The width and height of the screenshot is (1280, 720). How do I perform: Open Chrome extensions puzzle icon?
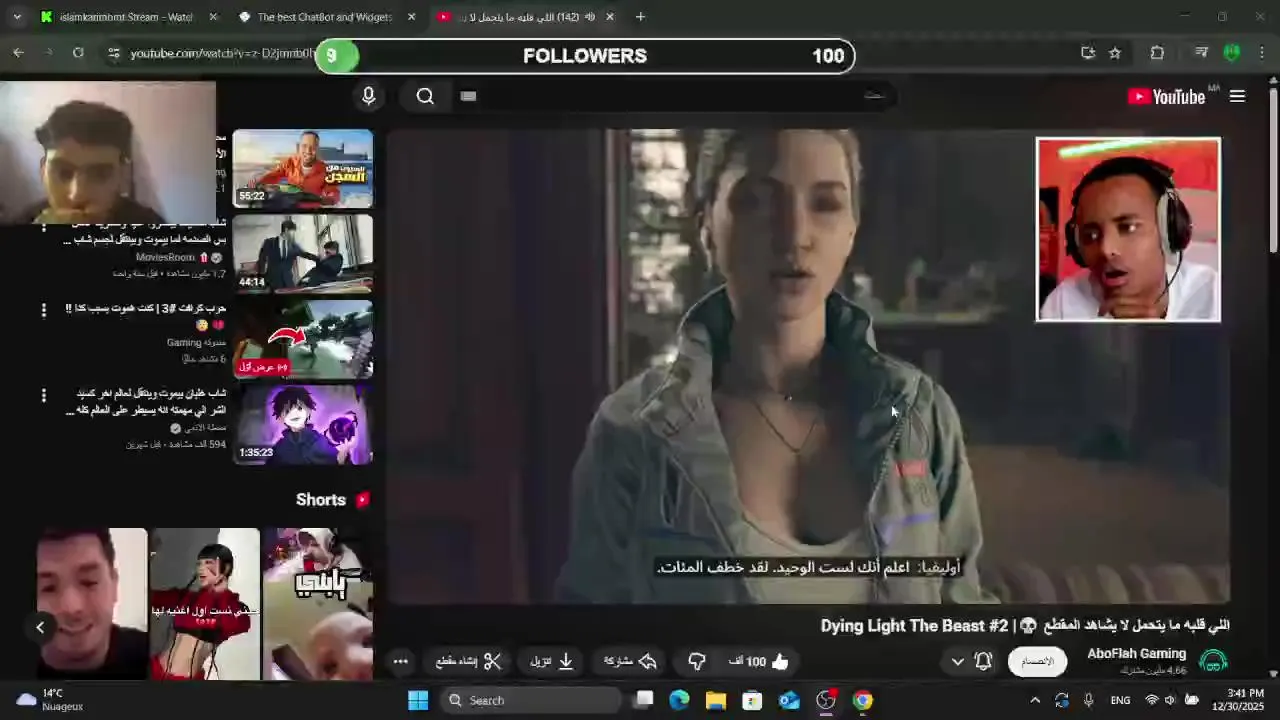coord(1157,53)
